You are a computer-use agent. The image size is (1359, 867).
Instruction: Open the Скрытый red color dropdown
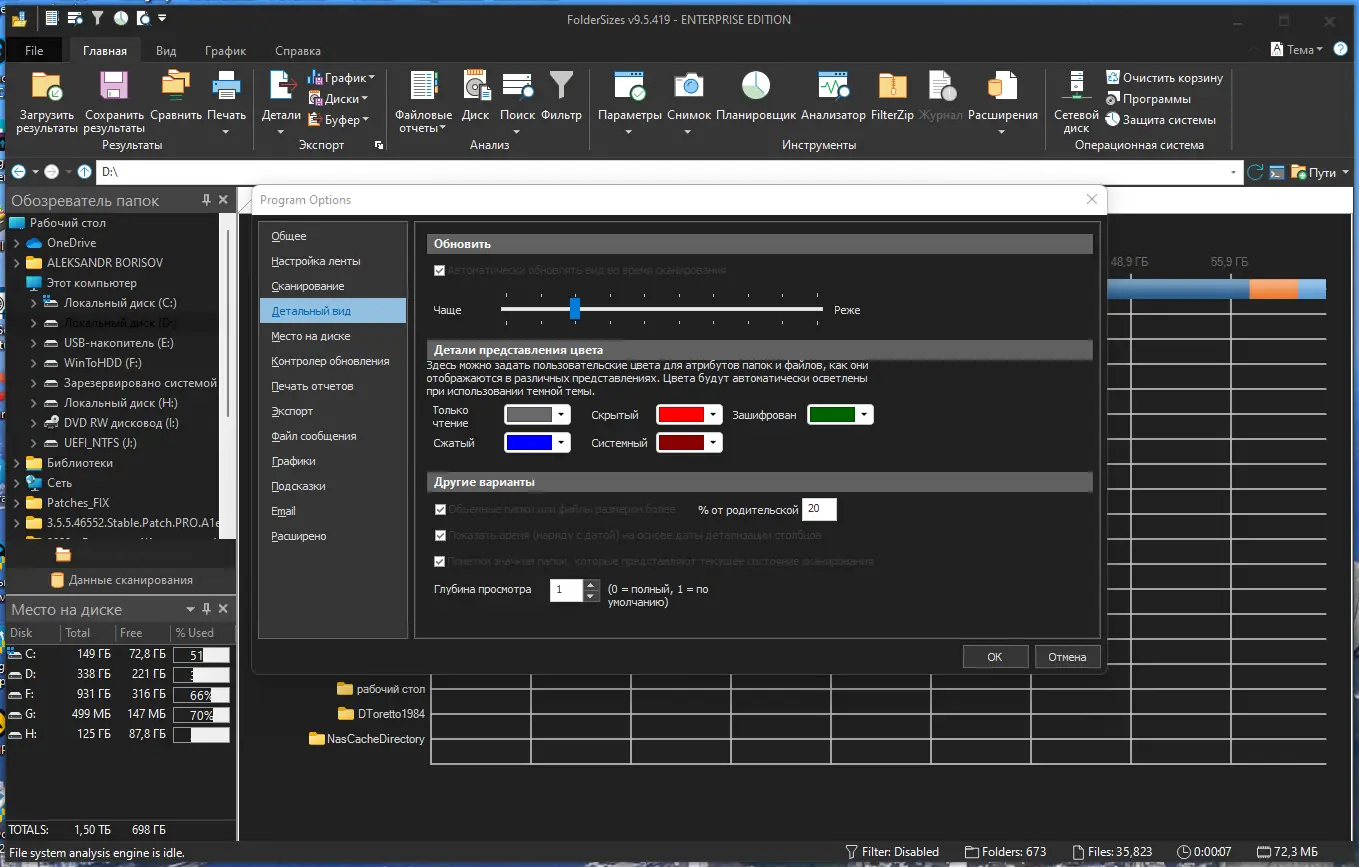click(713, 415)
